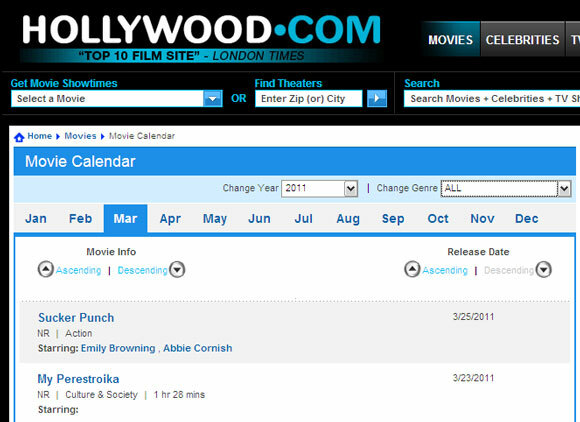Switch to the Apr month tab
This screenshot has width=580, height=422.
point(170,219)
